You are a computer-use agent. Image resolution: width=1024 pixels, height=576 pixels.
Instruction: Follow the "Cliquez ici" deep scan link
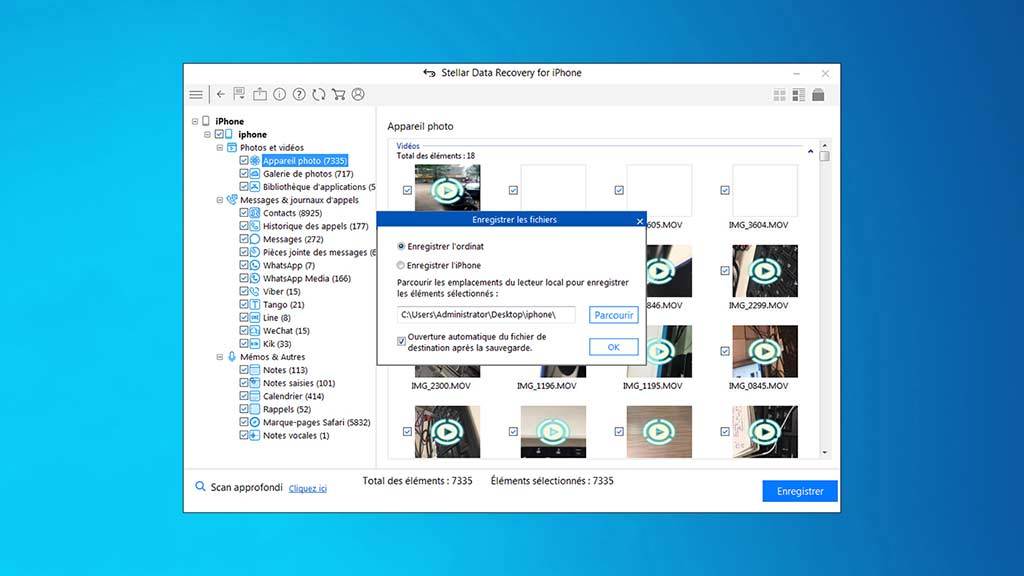coord(308,489)
